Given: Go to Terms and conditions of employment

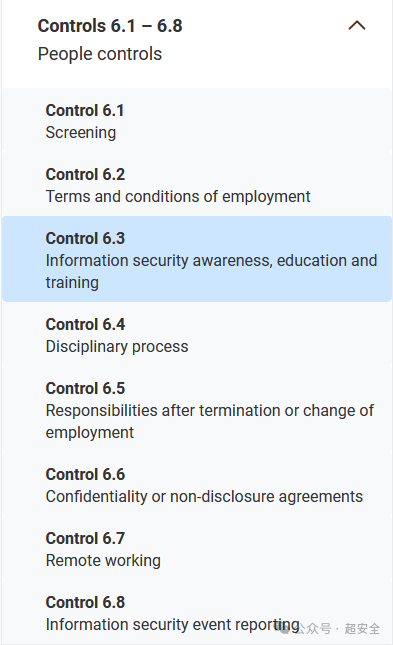Looking at the screenshot, I should tap(178, 197).
